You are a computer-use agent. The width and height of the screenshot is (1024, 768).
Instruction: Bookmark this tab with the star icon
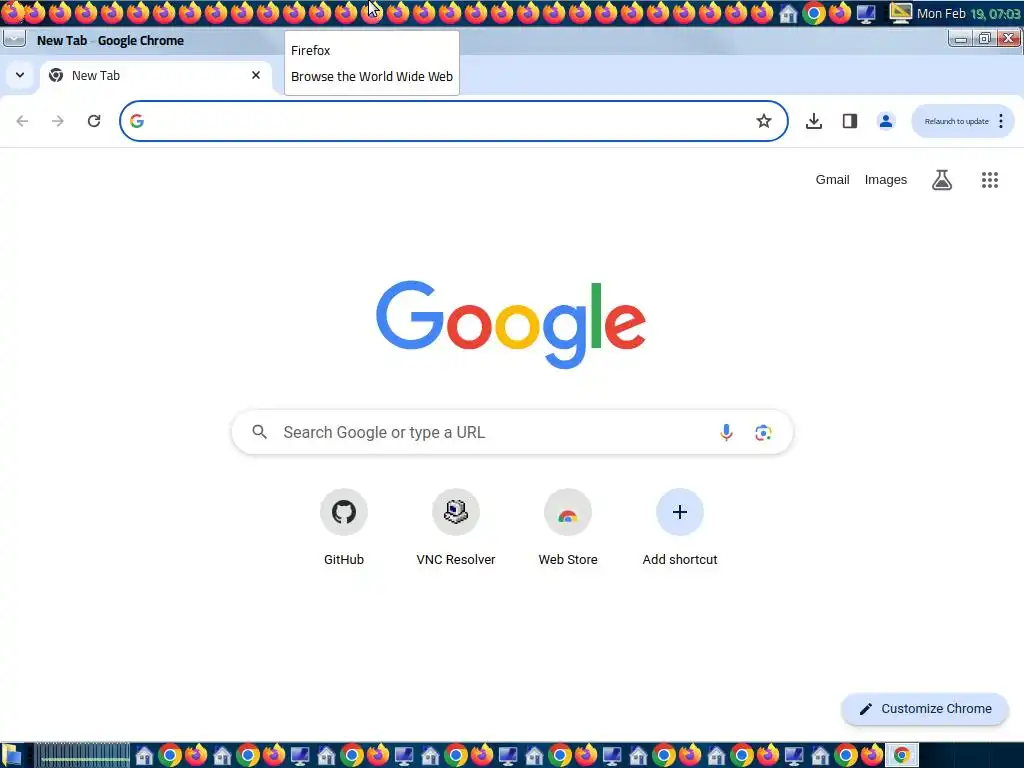click(763, 121)
